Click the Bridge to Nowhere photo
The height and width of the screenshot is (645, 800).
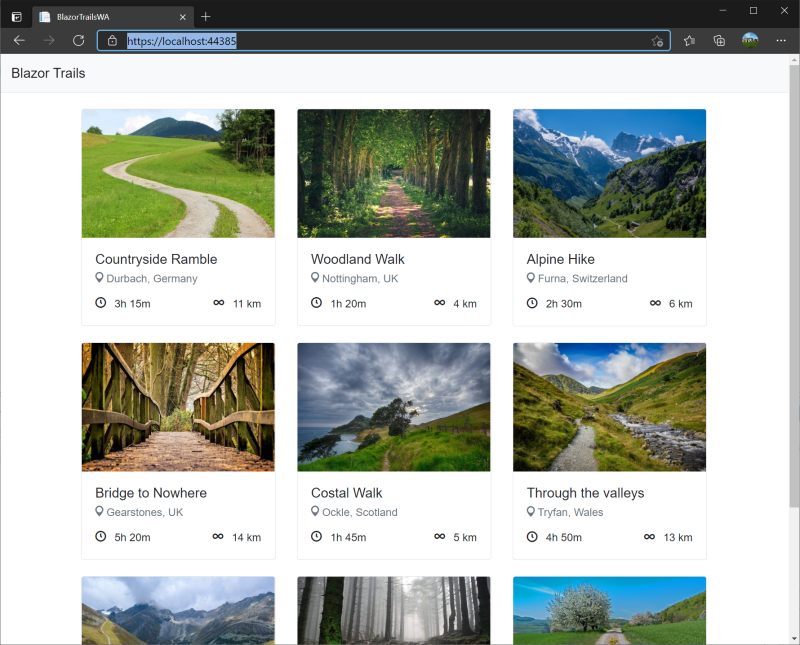pyautogui.click(x=178, y=407)
